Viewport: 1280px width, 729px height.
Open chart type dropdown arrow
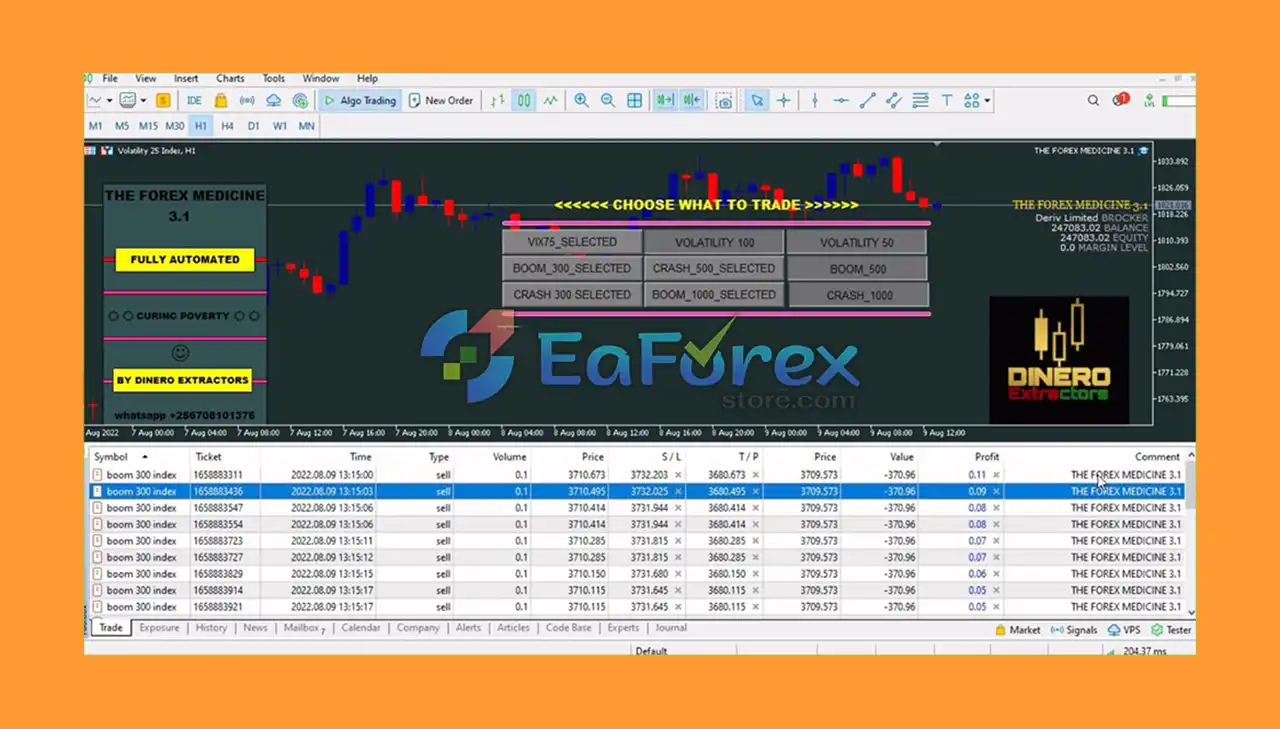click(108, 100)
